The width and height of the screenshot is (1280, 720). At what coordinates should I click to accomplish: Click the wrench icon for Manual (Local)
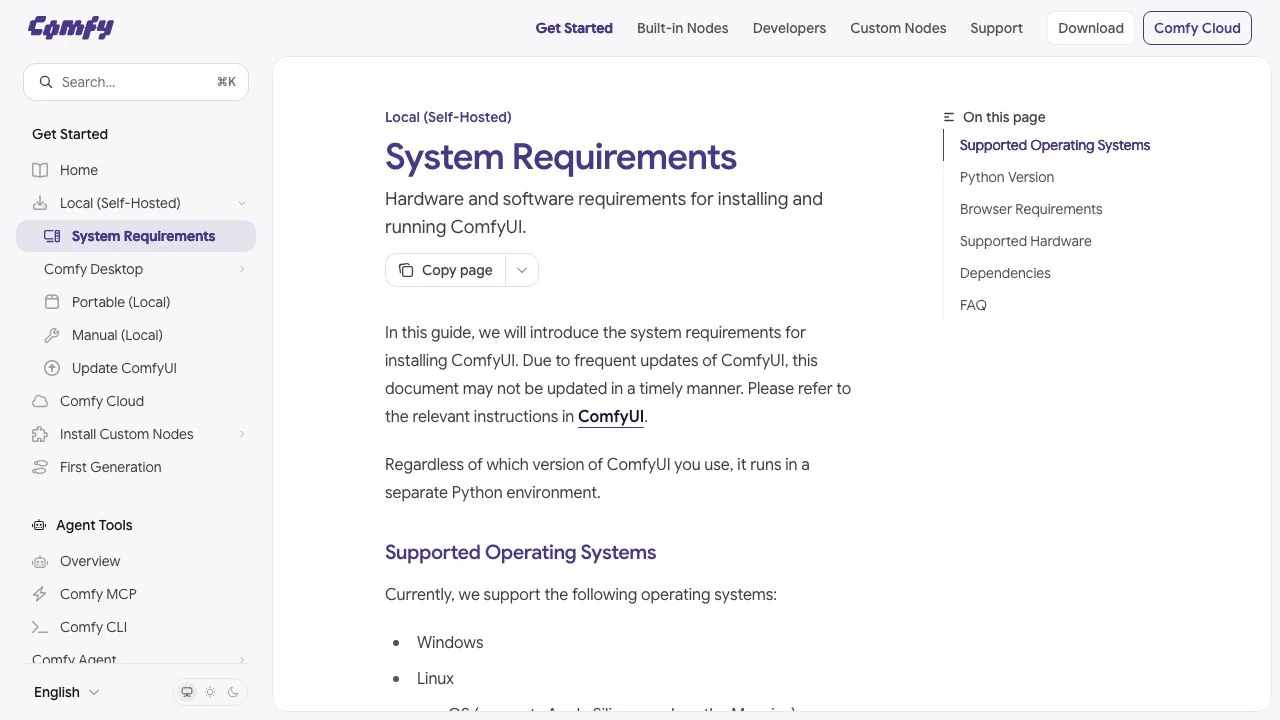pyautogui.click(x=52, y=335)
